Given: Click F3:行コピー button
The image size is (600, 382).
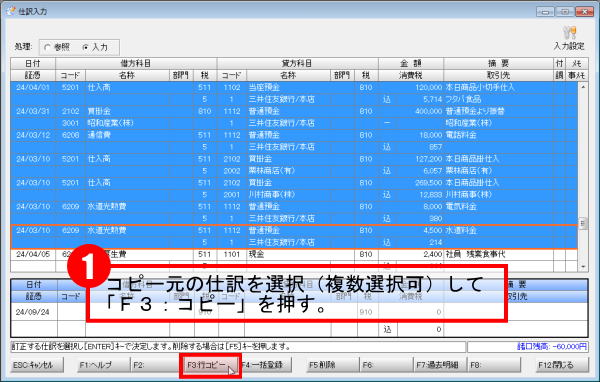Looking at the screenshot, I should point(210,365).
